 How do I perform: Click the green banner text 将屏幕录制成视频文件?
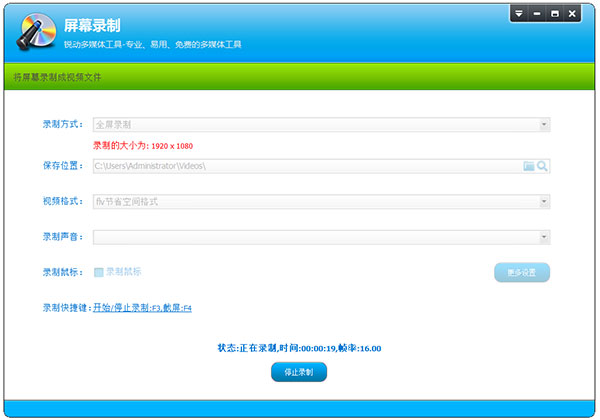click(57, 77)
